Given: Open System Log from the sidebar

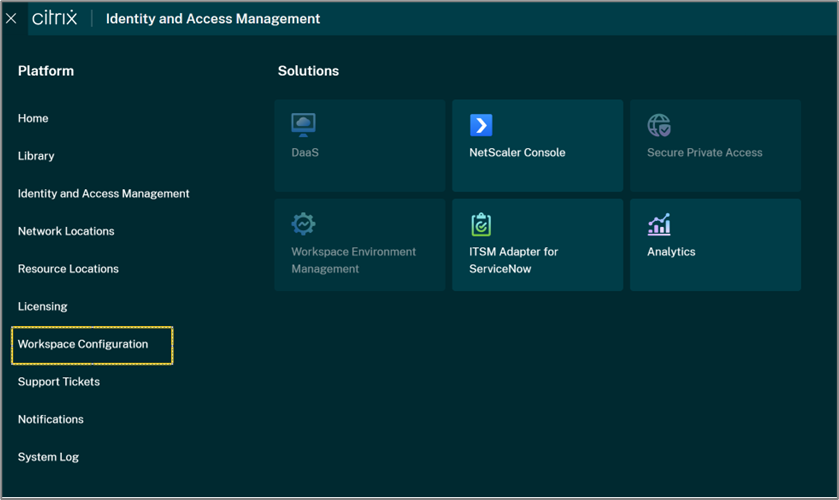Looking at the screenshot, I should tap(48, 457).
